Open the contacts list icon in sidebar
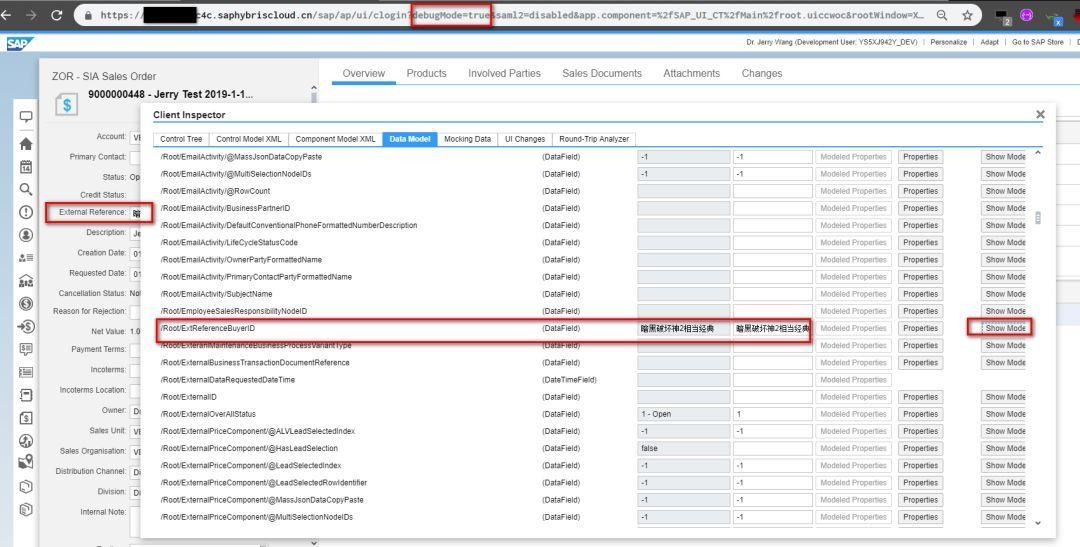This screenshot has width=1080, height=547. click(x=25, y=258)
